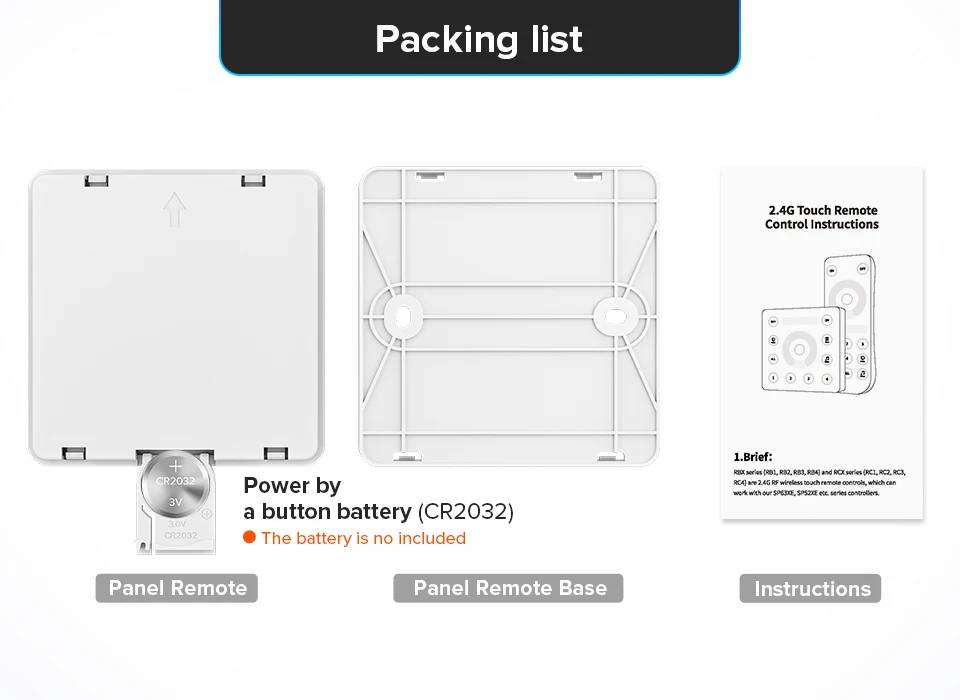Click the Instructions label

pyautogui.click(x=811, y=589)
